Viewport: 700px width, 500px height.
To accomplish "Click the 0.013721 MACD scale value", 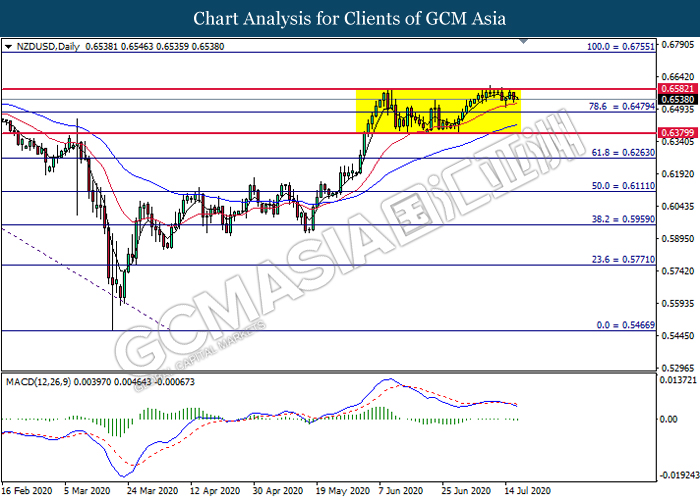I will coord(678,380).
